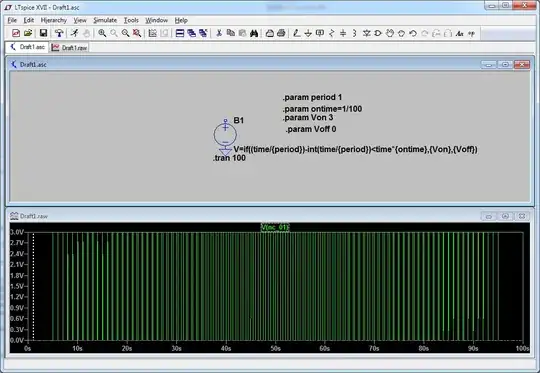
Task: Click the Zoom In magnifier icon
Action: click(x=102, y=33)
